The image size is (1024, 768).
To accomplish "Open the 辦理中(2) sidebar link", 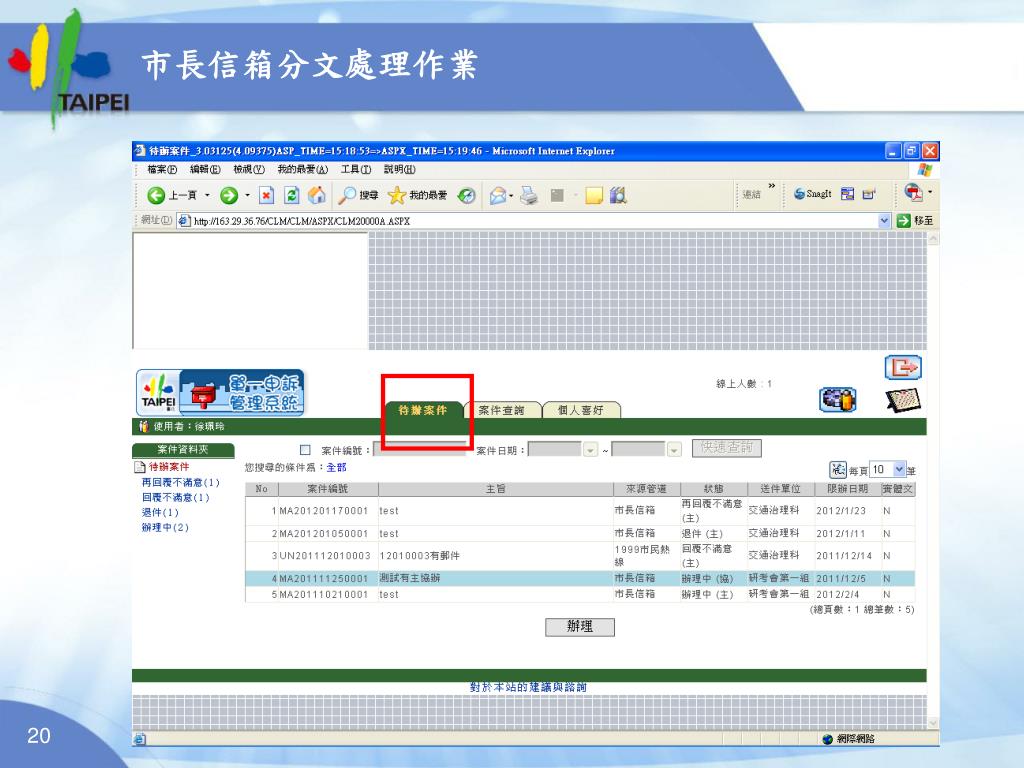I will [165, 528].
